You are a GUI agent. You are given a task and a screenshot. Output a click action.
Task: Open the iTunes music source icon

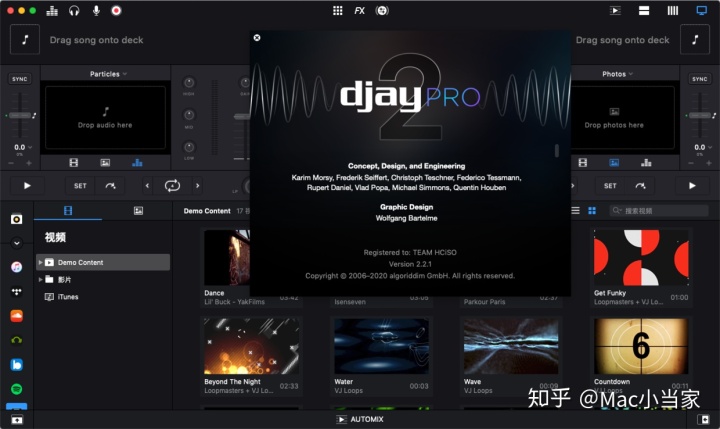pyautogui.click(x=17, y=267)
